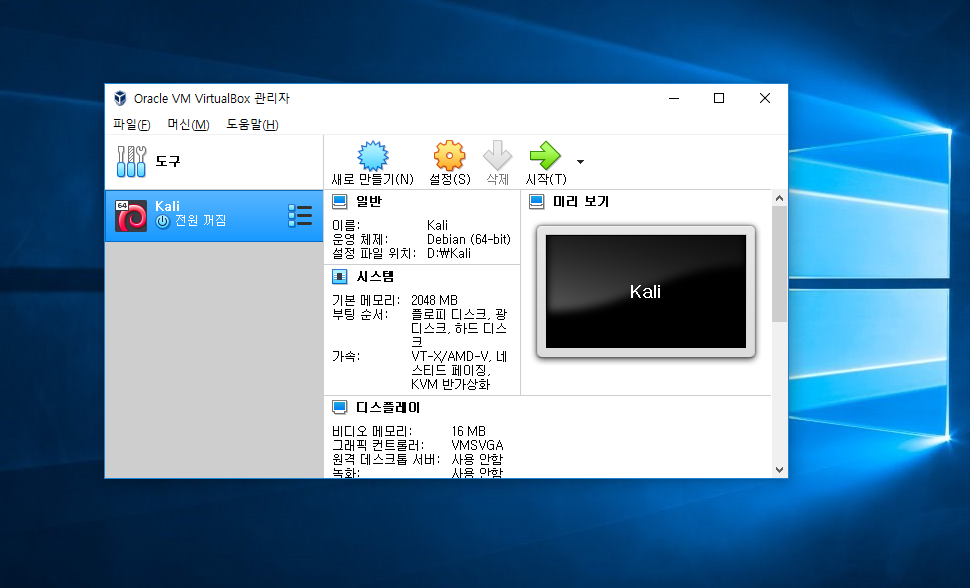Click the '2048 MB' memory value
Viewport: 970px width, 588px height.
click(x=434, y=300)
